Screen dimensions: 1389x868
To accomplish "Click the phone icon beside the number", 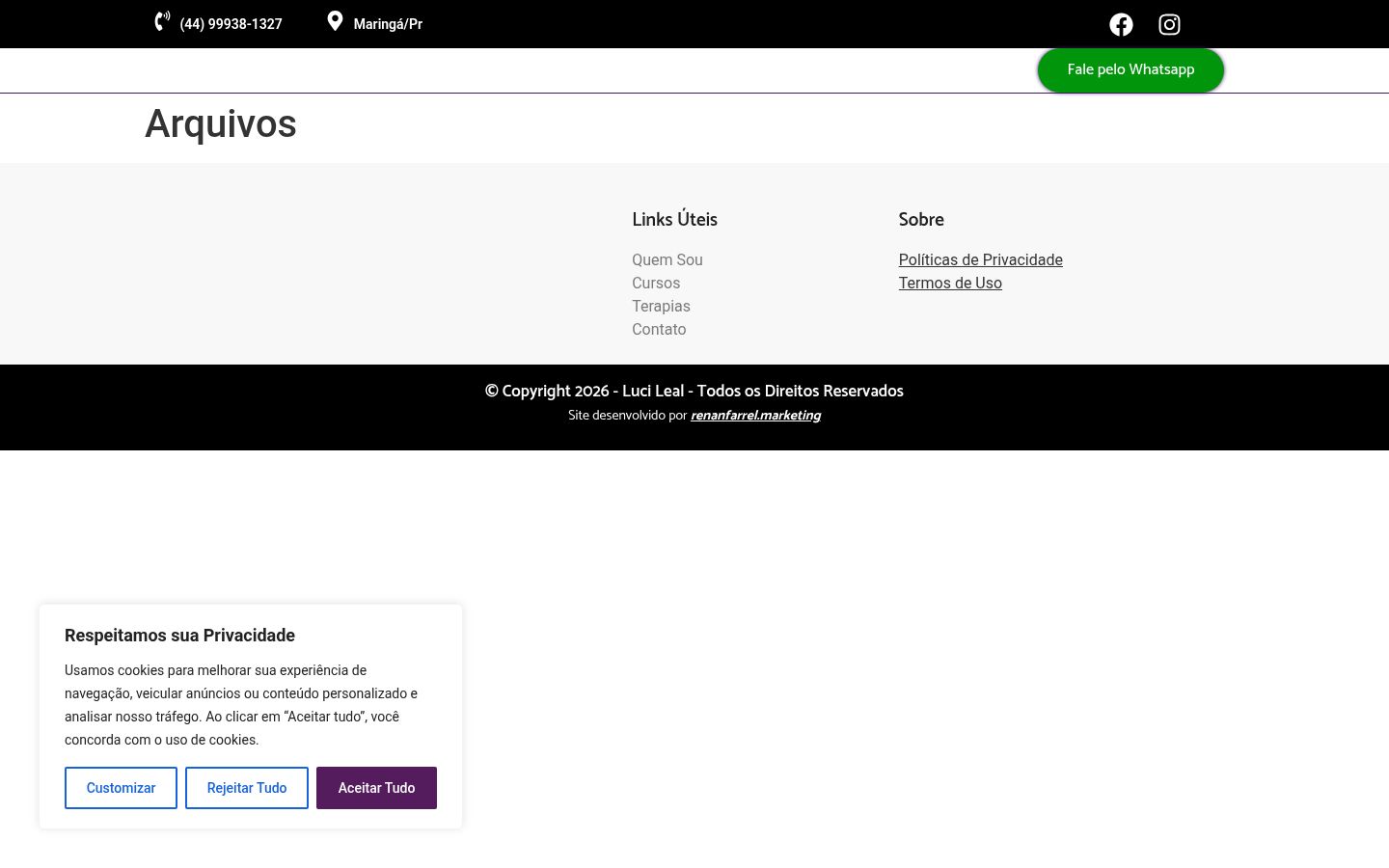I will tap(162, 21).
